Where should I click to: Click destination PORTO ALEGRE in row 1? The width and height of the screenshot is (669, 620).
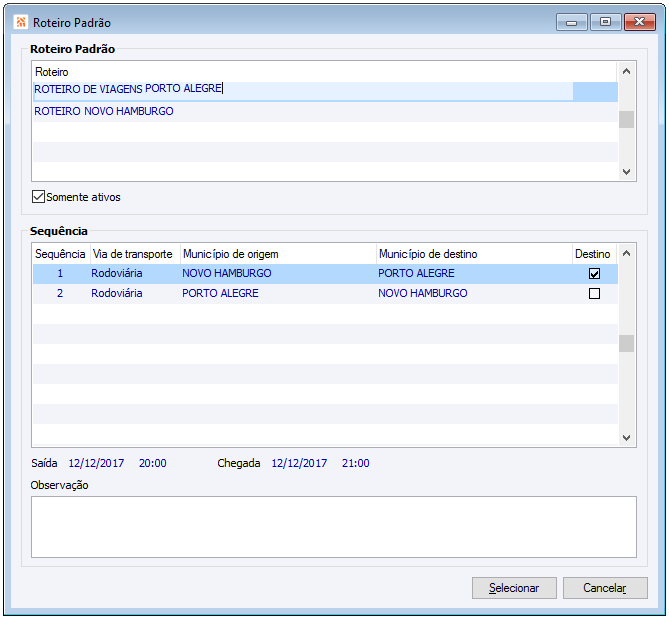(416, 274)
